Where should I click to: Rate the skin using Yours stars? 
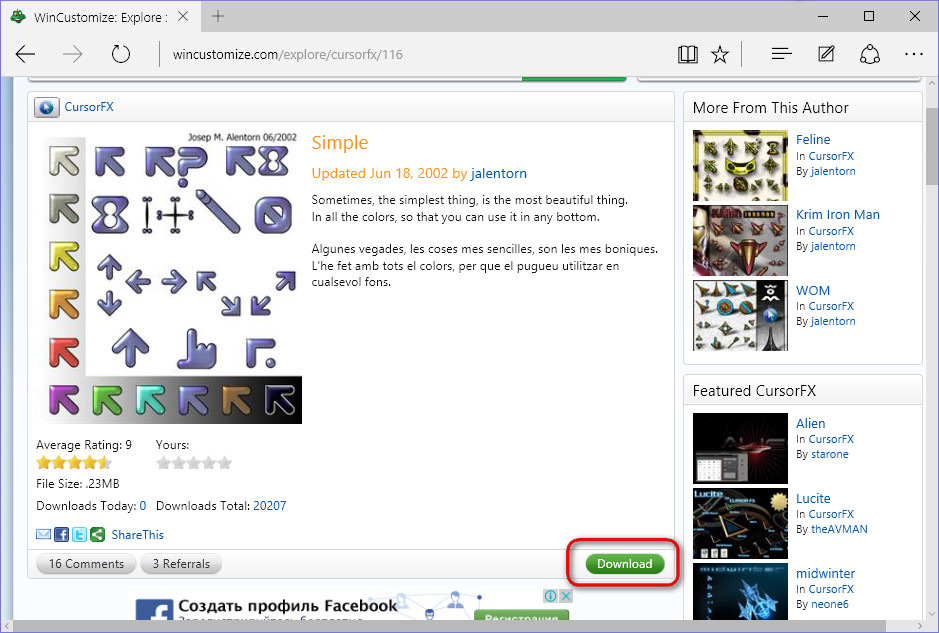click(x=194, y=463)
